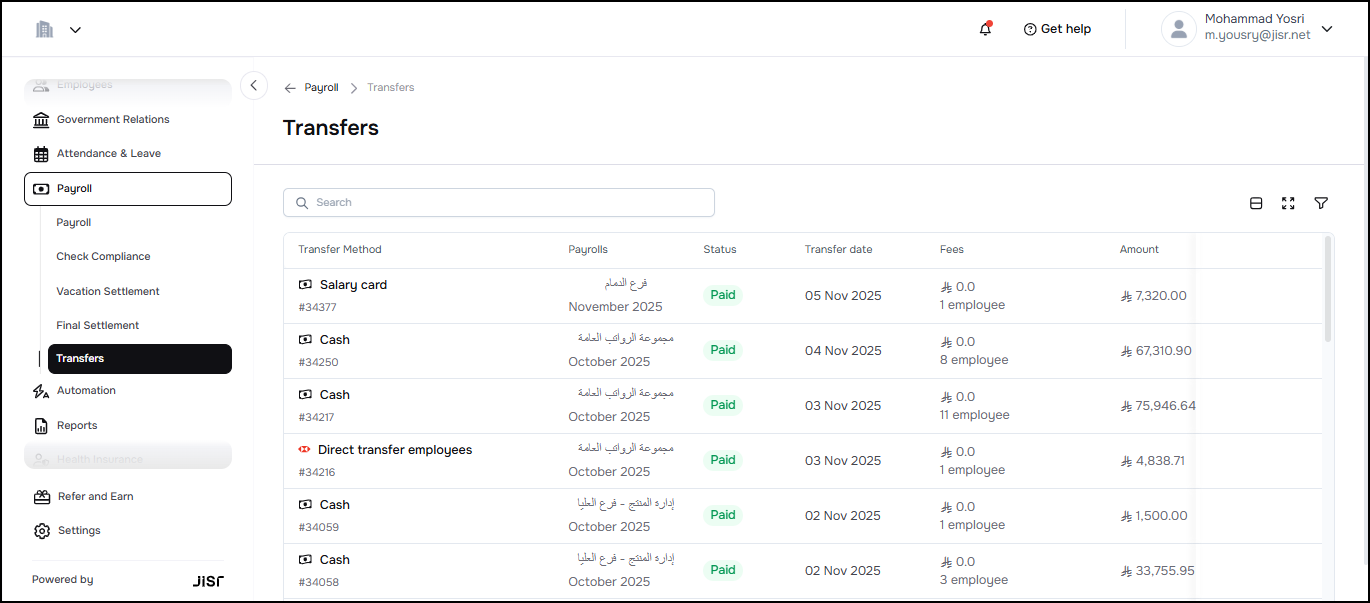Open Attendance & Leave in the sidebar
Screen dimensions: 1370x603
[108, 154]
